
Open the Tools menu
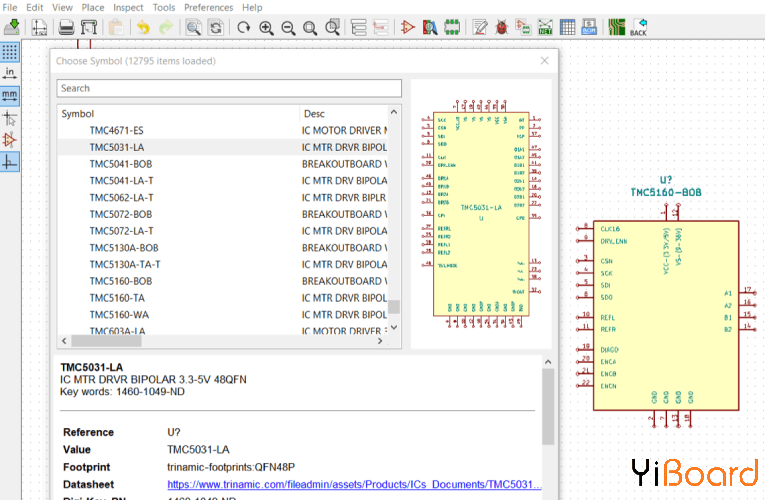click(x=164, y=7)
